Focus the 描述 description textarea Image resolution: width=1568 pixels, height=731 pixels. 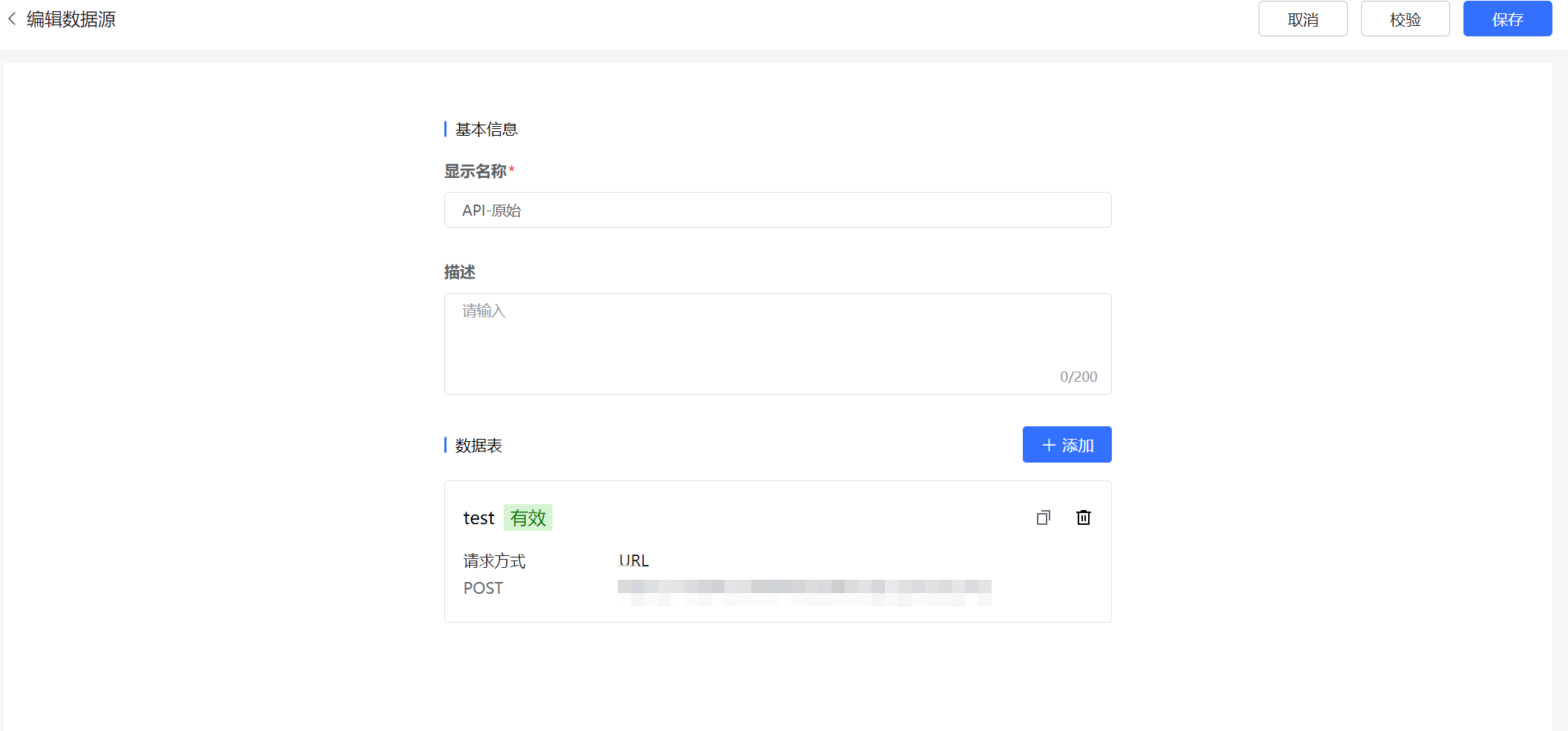[777, 344]
